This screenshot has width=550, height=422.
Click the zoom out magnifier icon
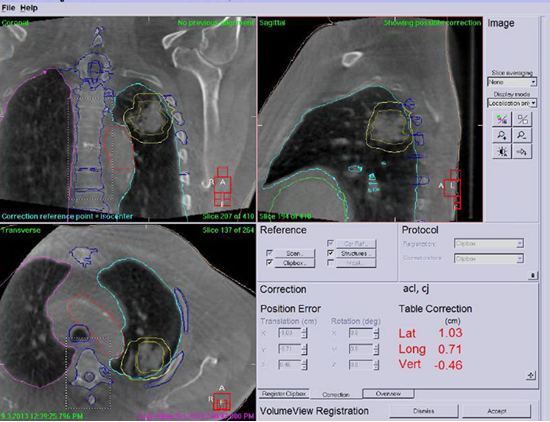tap(522, 135)
